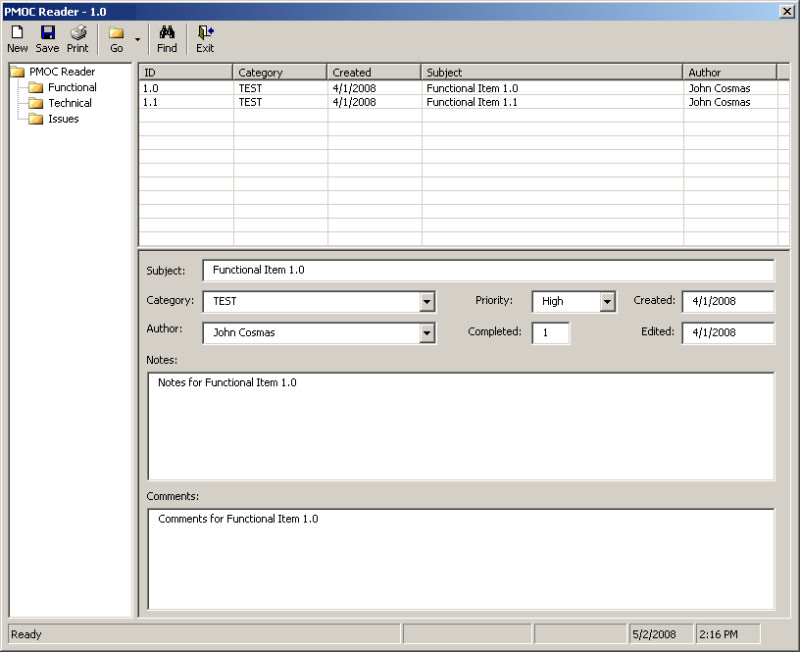Select the Technical folder in tree
800x652 pixels.
[x=70, y=103]
